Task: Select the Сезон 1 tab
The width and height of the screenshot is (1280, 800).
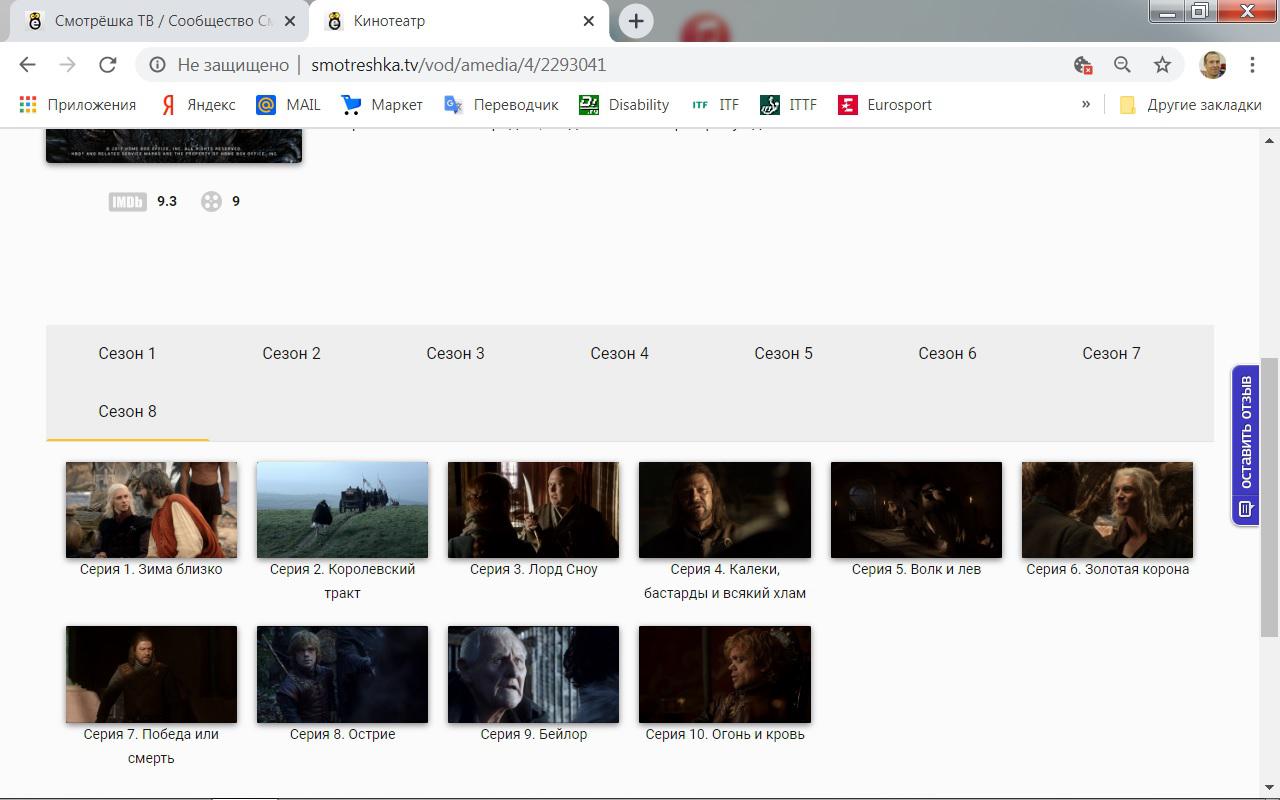Action: pos(127,353)
